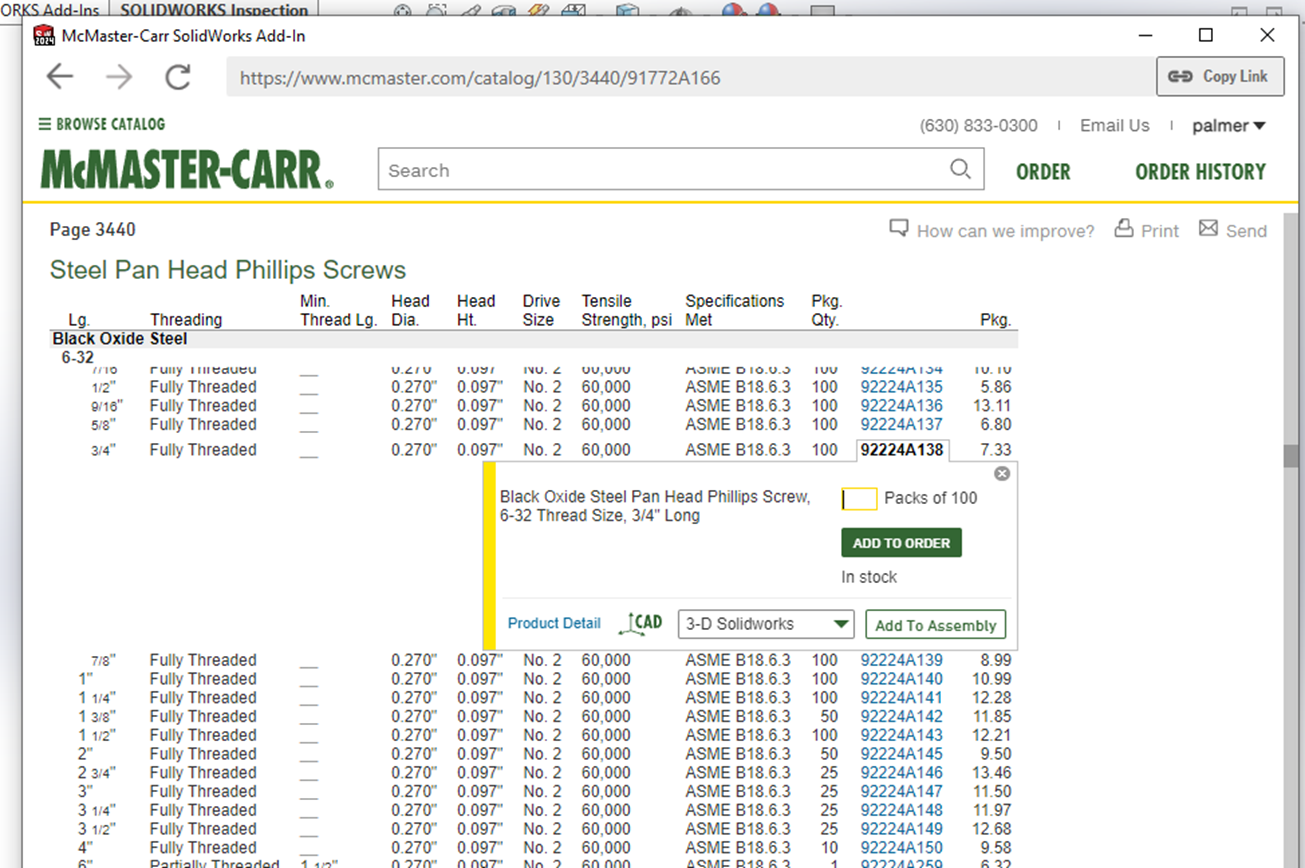Open part number 92224A147

pyautogui.click(x=901, y=792)
